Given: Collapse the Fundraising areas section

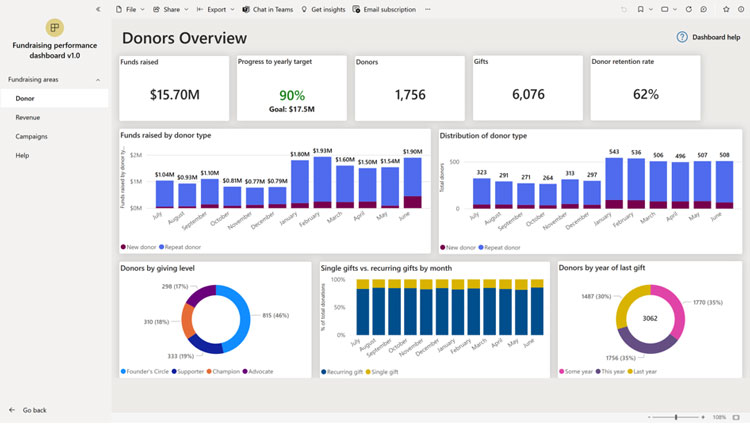Looking at the screenshot, I should pyautogui.click(x=97, y=79).
